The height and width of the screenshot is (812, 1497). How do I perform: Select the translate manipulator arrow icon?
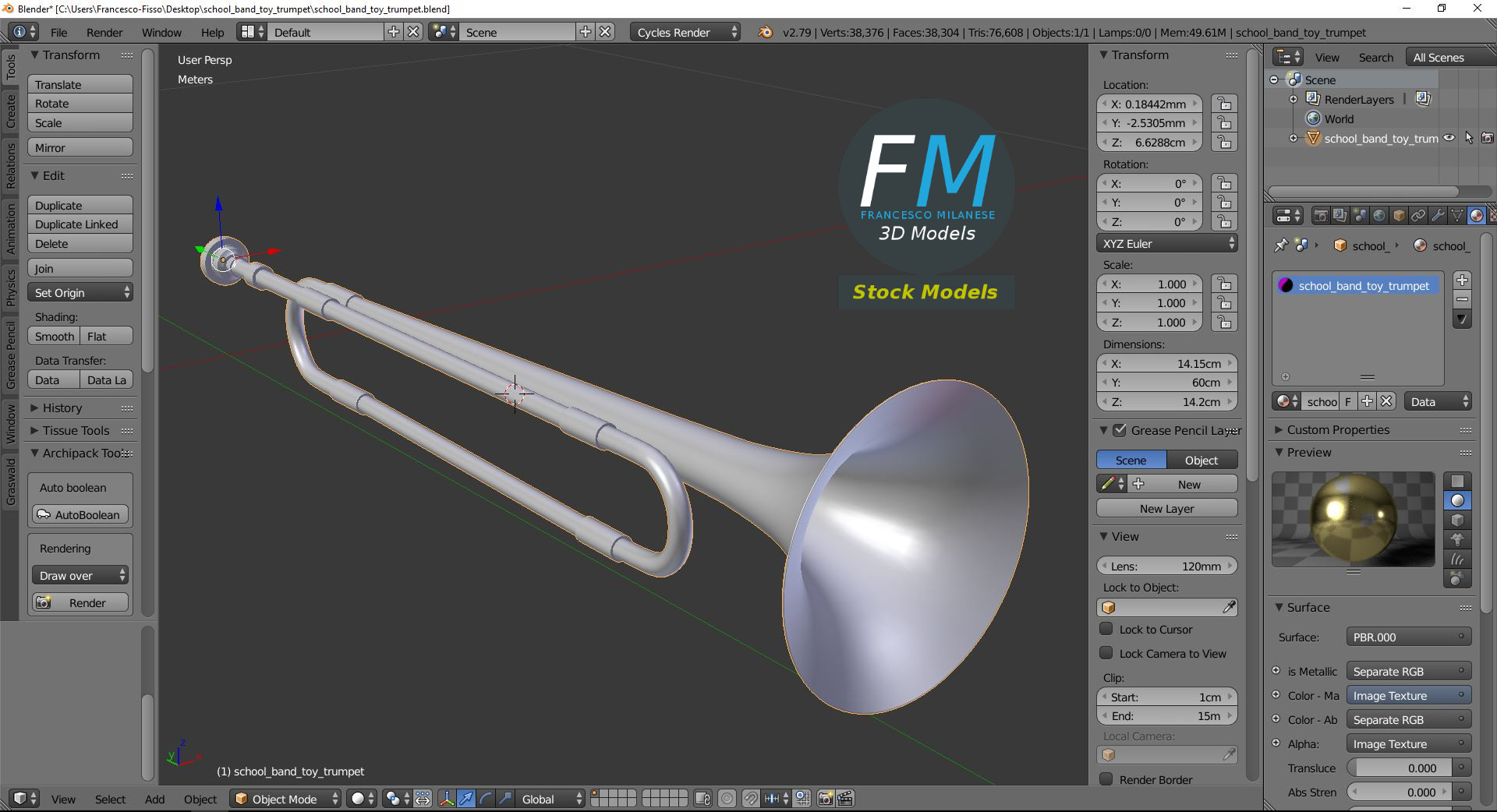[466, 799]
